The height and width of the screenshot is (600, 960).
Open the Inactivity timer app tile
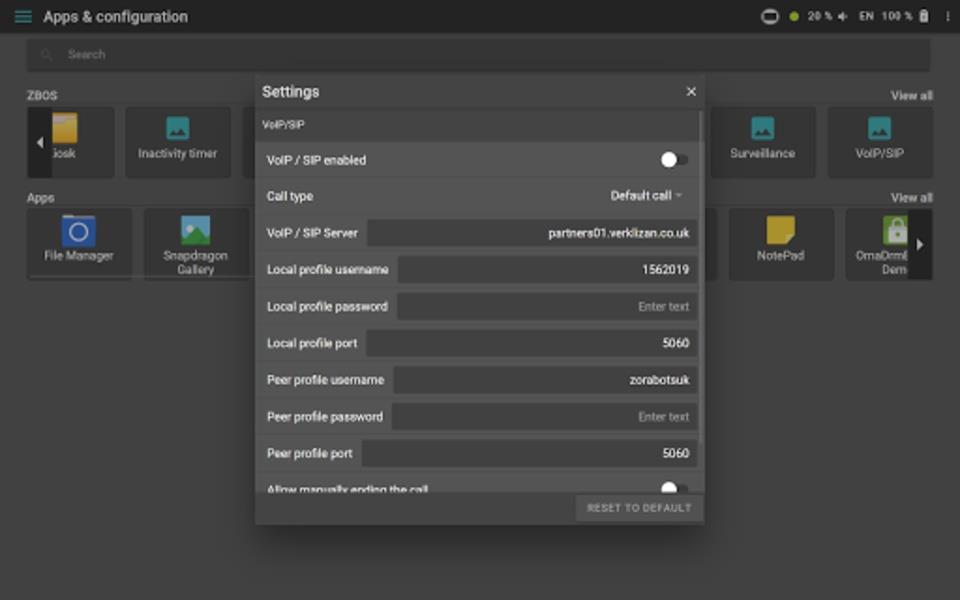(178, 142)
